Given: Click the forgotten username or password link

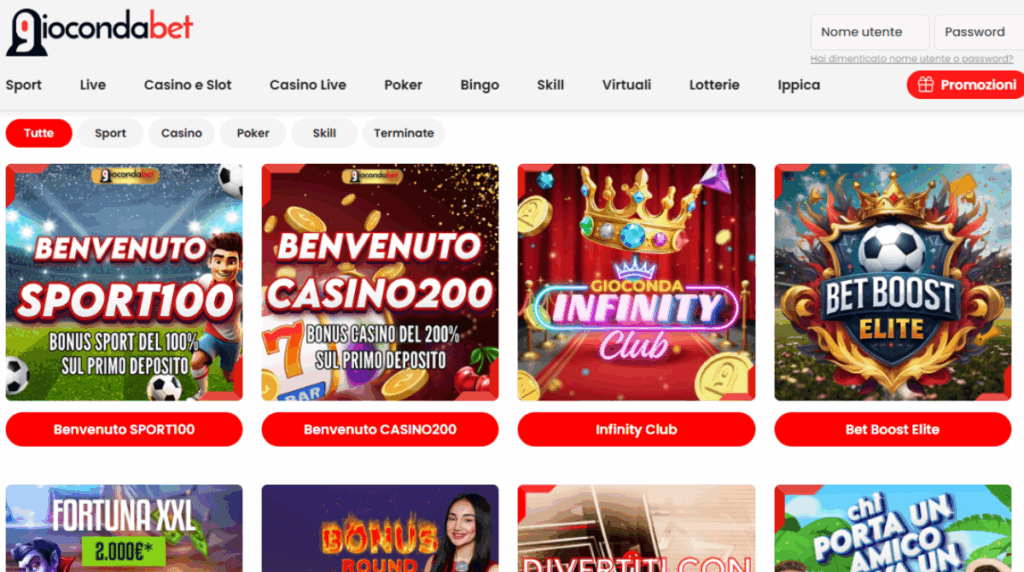Looking at the screenshot, I should (x=912, y=59).
